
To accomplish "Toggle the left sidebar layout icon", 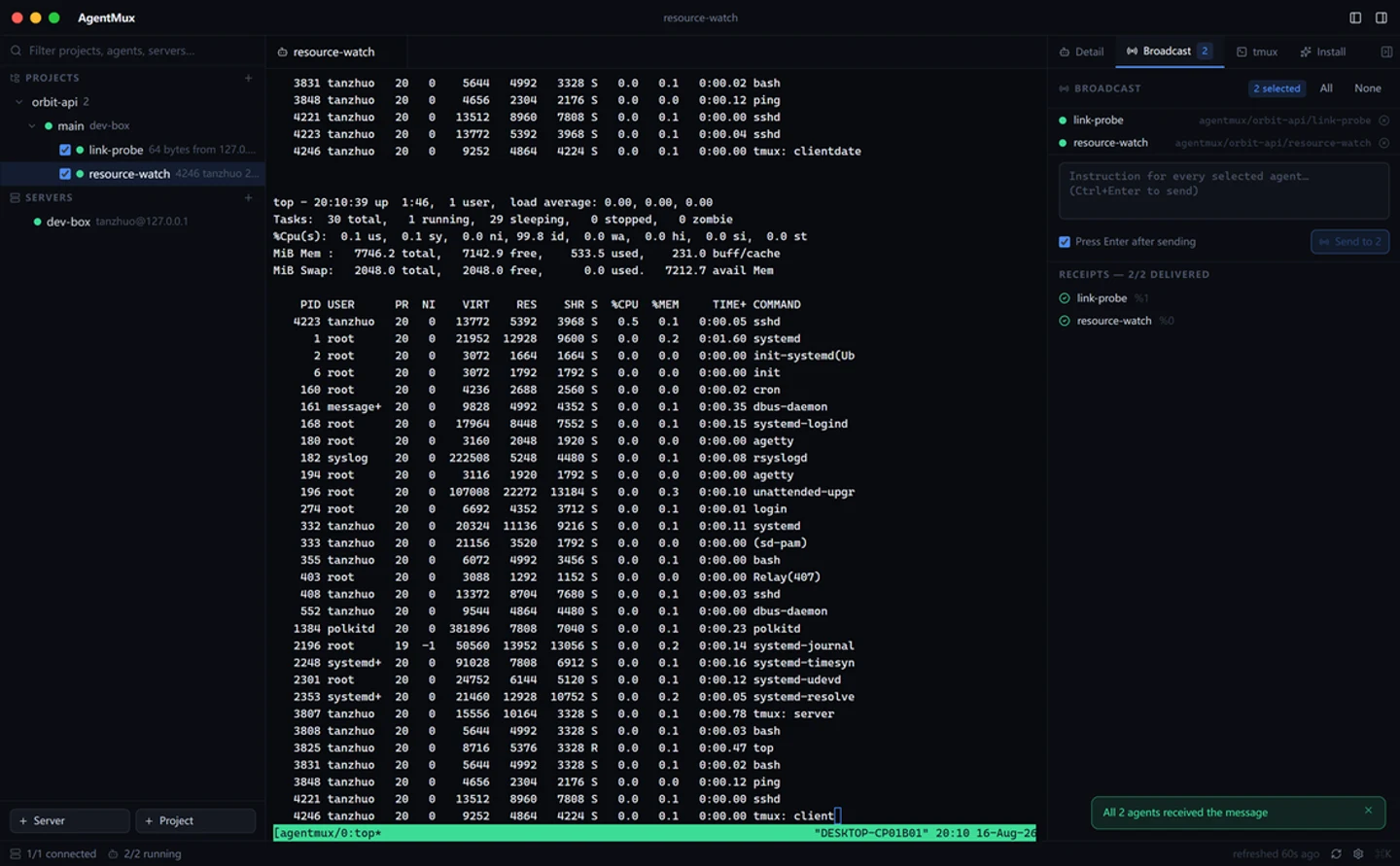I will click(1355, 17).
